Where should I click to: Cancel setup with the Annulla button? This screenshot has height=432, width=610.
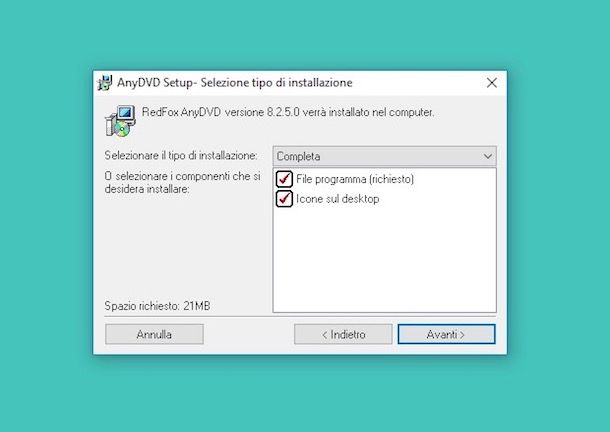click(154, 334)
